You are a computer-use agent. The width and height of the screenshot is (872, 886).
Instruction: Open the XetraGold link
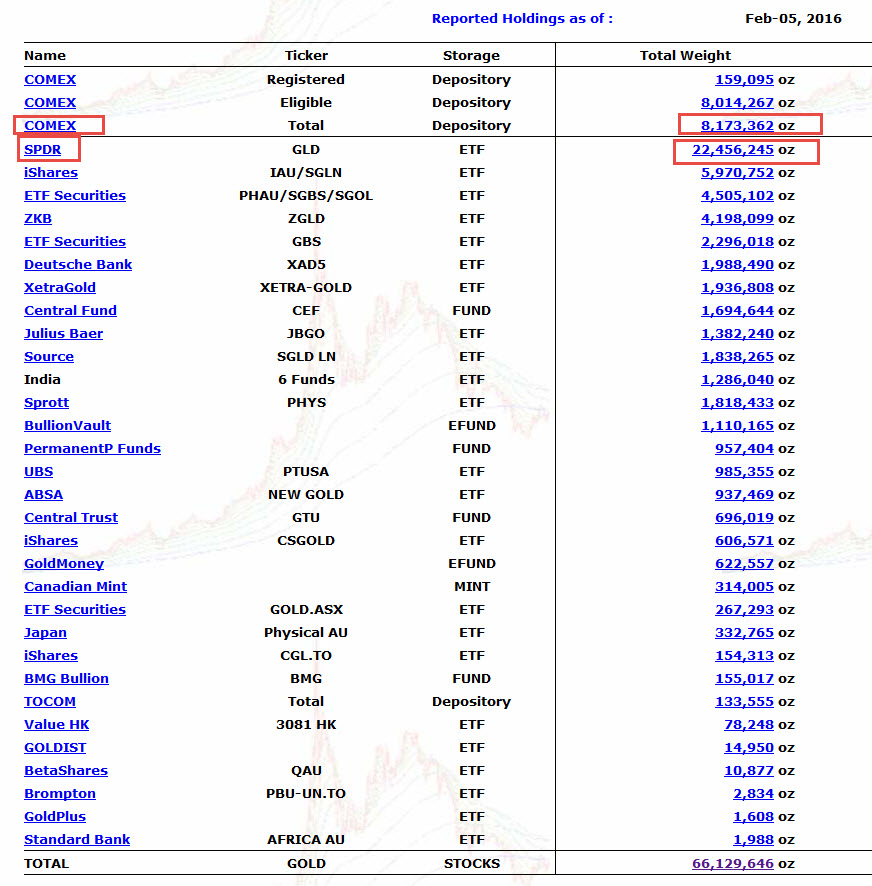[60, 288]
